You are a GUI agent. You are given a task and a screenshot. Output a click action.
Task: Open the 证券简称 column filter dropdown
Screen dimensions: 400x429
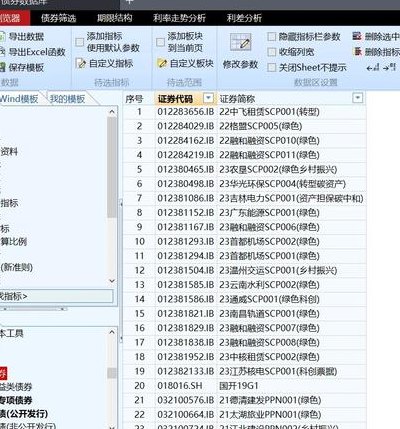tap(357, 98)
